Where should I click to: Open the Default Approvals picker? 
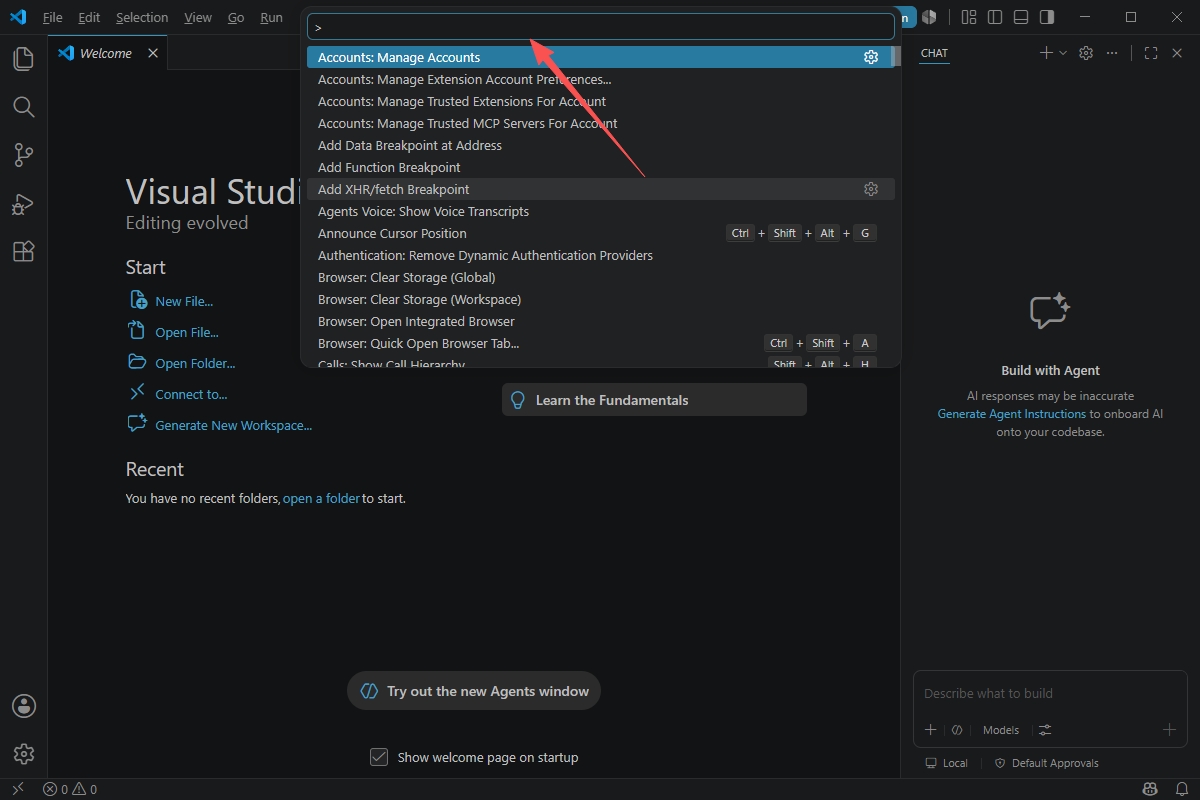[1046, 763]
